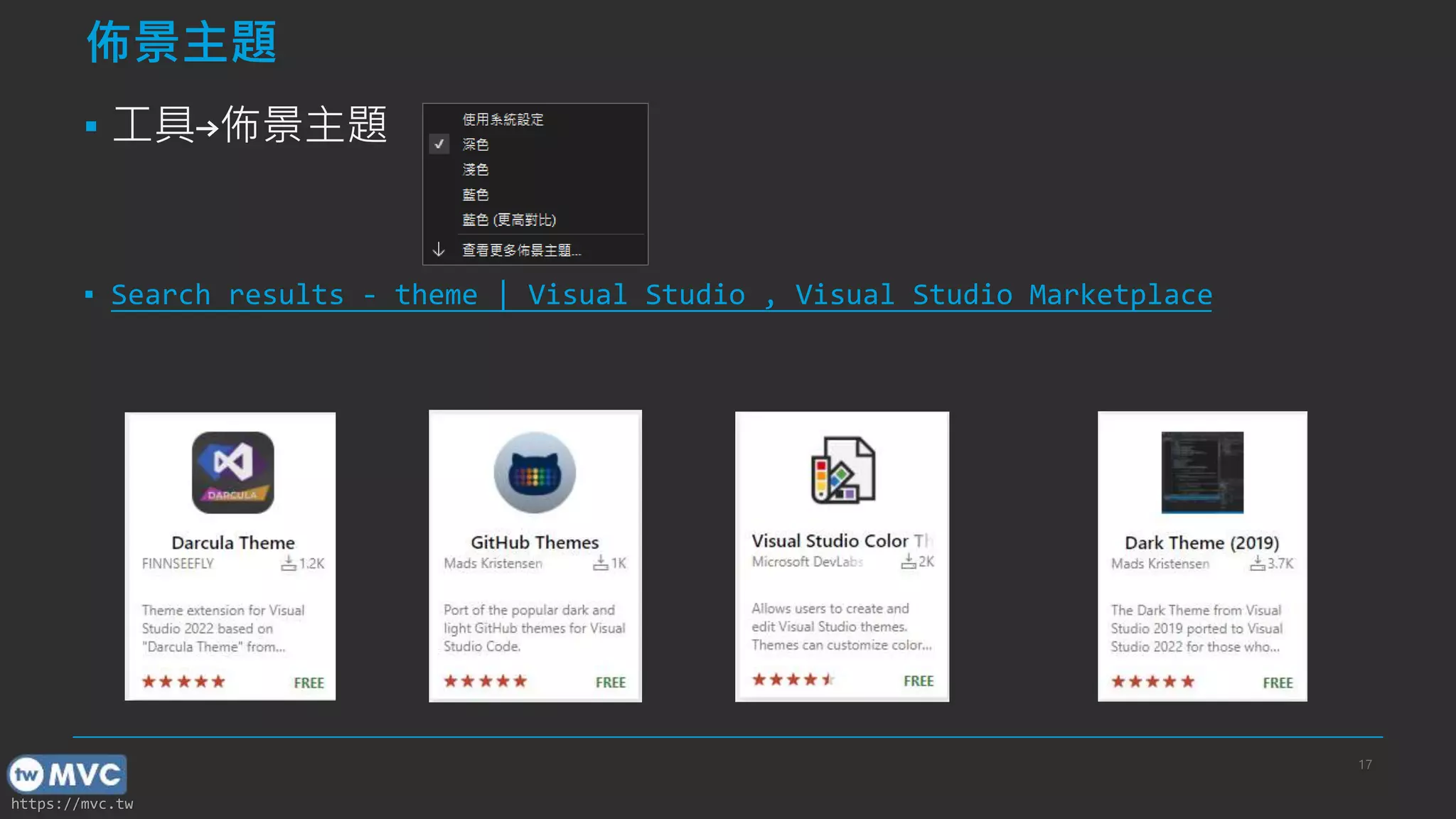Open 查看更多佈景主題... menu entry
The width and height of the screenshot is (1456, 819).
point(522,250)
